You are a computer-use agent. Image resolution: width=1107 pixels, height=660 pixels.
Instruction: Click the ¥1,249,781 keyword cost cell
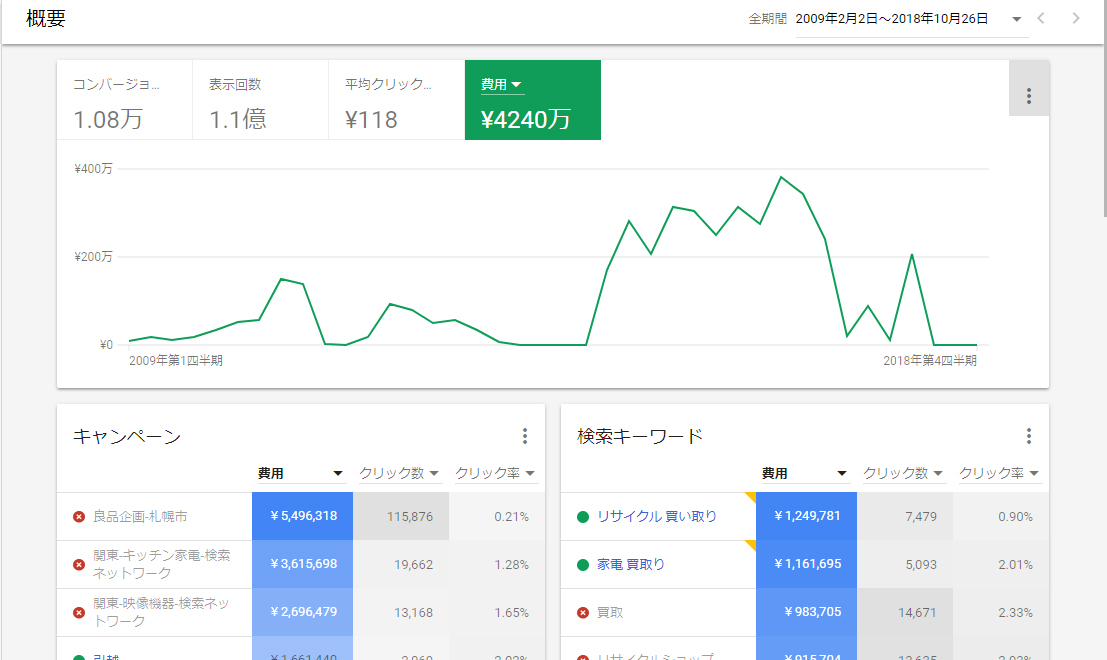[x=806, y=516]
